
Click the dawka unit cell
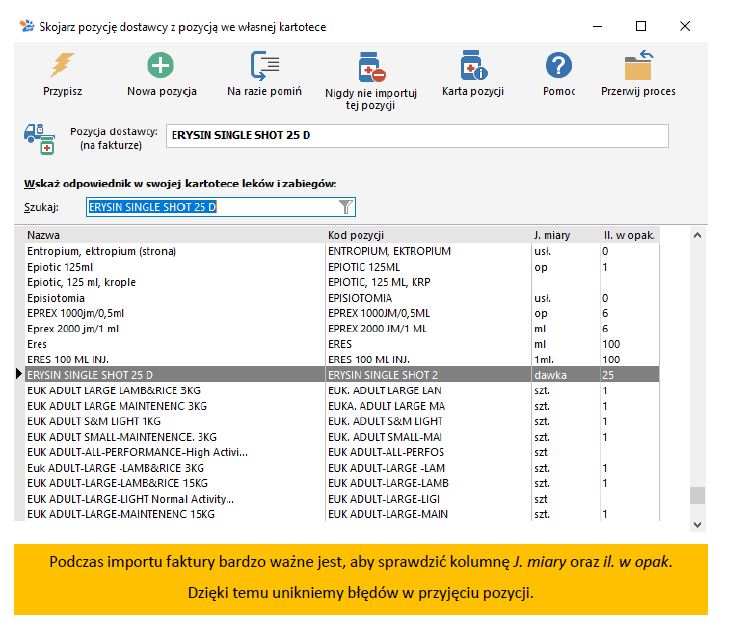point(566,375)
